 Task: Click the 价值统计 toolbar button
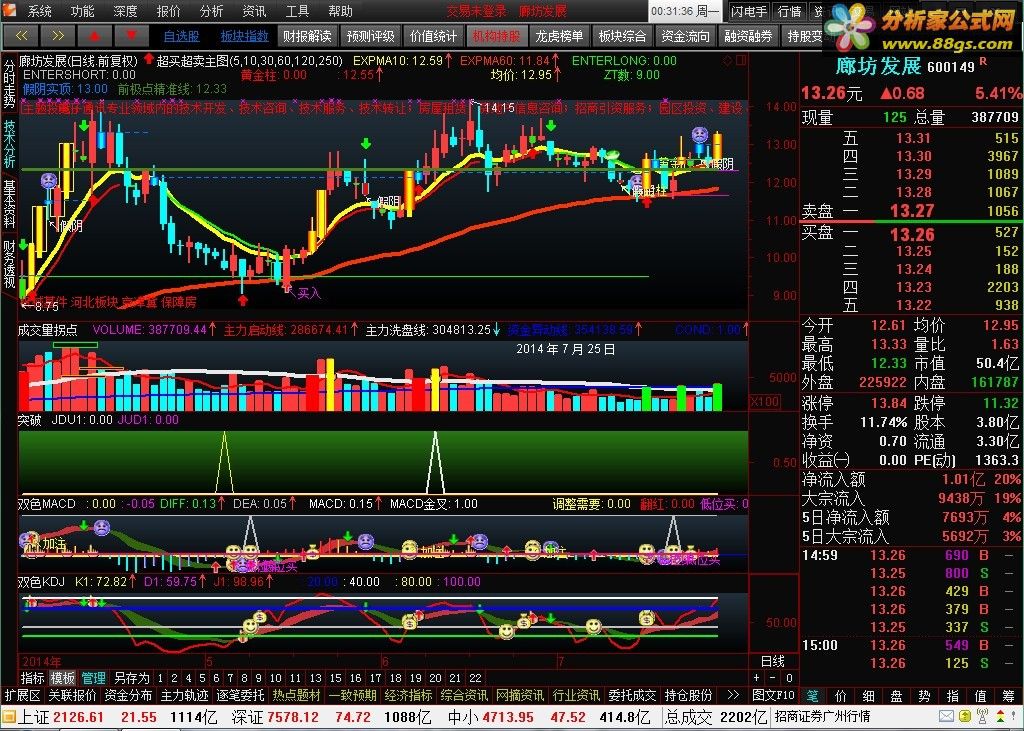coord(433,37)
